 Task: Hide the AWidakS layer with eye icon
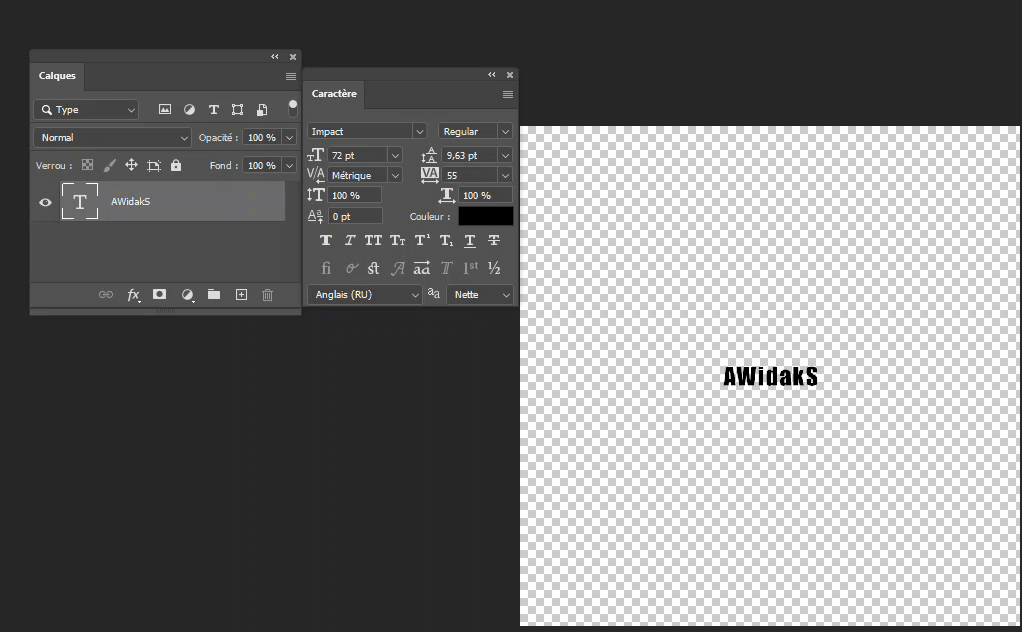(x=45, y=202)
